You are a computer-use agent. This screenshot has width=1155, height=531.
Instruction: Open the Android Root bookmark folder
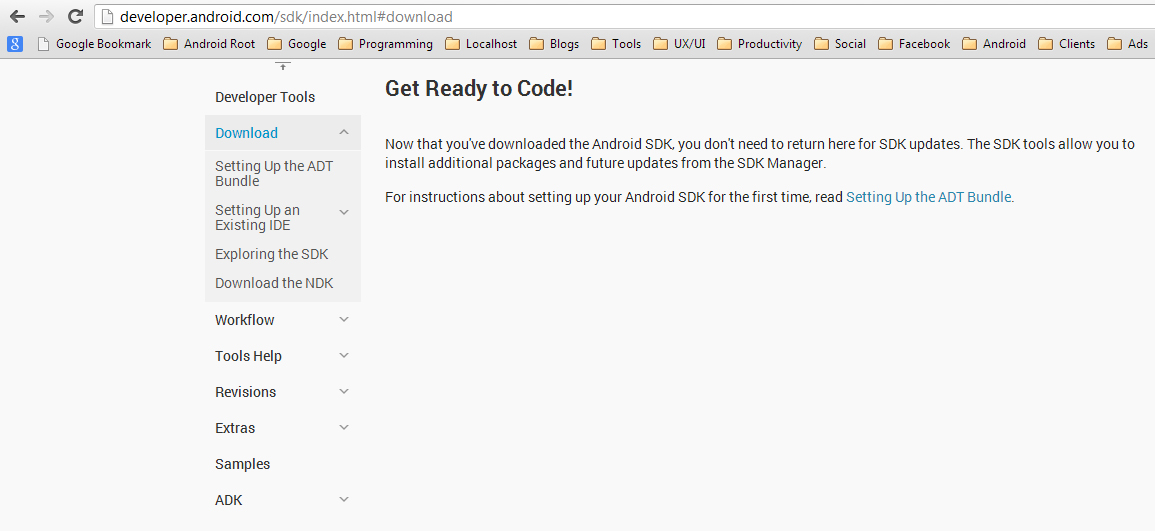209,44
